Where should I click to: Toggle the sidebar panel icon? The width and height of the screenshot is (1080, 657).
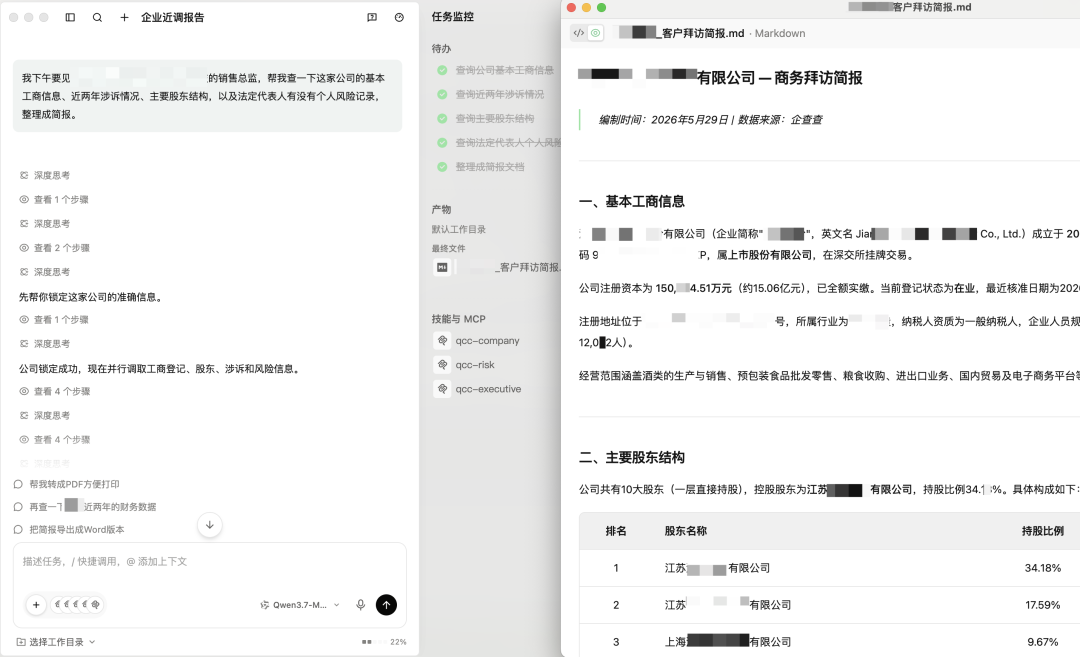pos(70,17)
